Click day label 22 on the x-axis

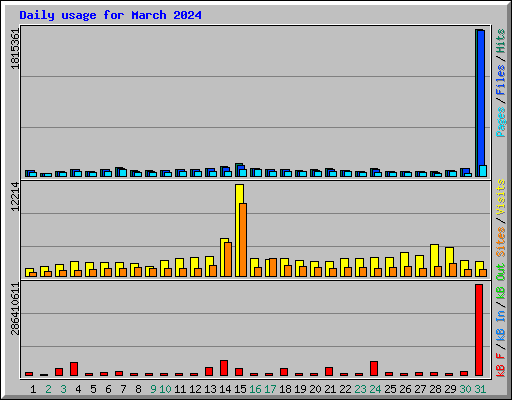tap(345, 389)
